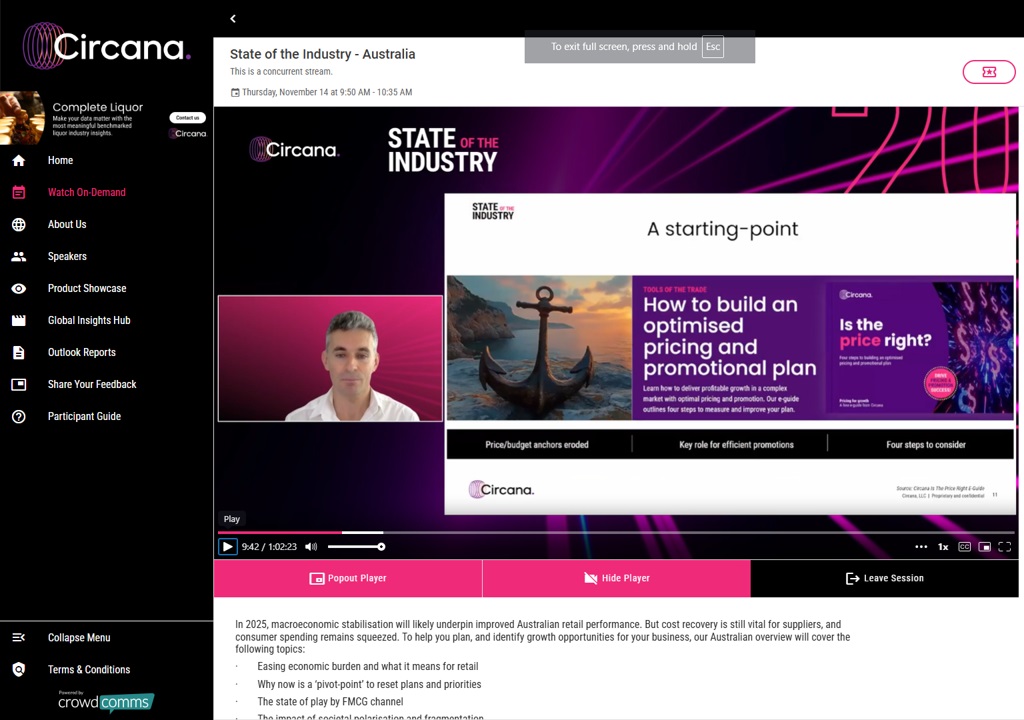
Task: Open Watch On-Demand menu item
Action: (87, 192)
